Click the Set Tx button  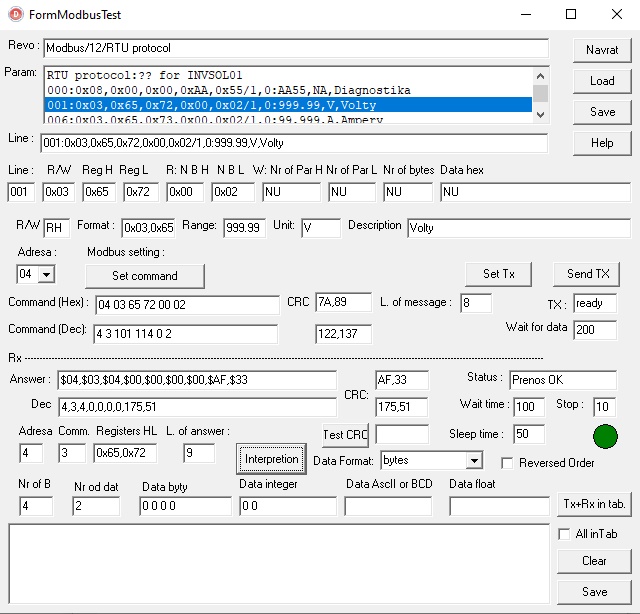pos(498,274)
